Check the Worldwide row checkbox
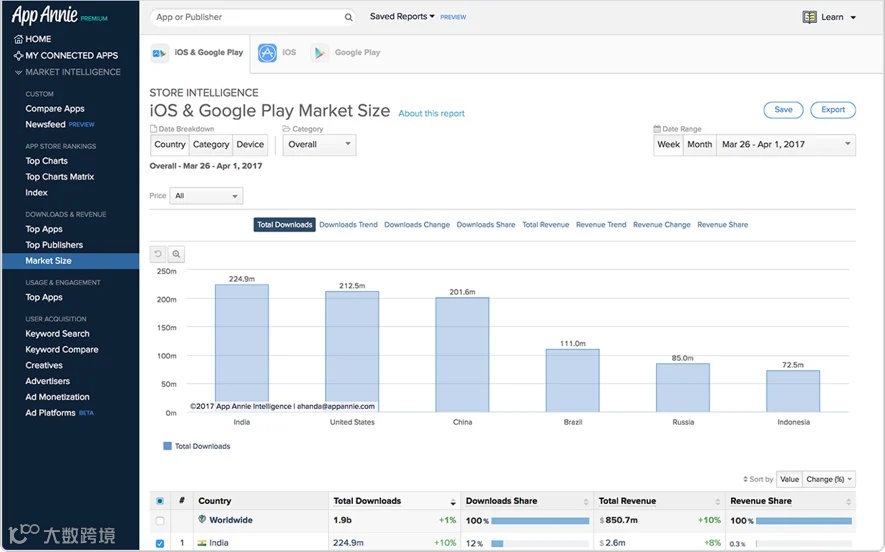This screenshot has width=885, height=552. coord(160,521)
